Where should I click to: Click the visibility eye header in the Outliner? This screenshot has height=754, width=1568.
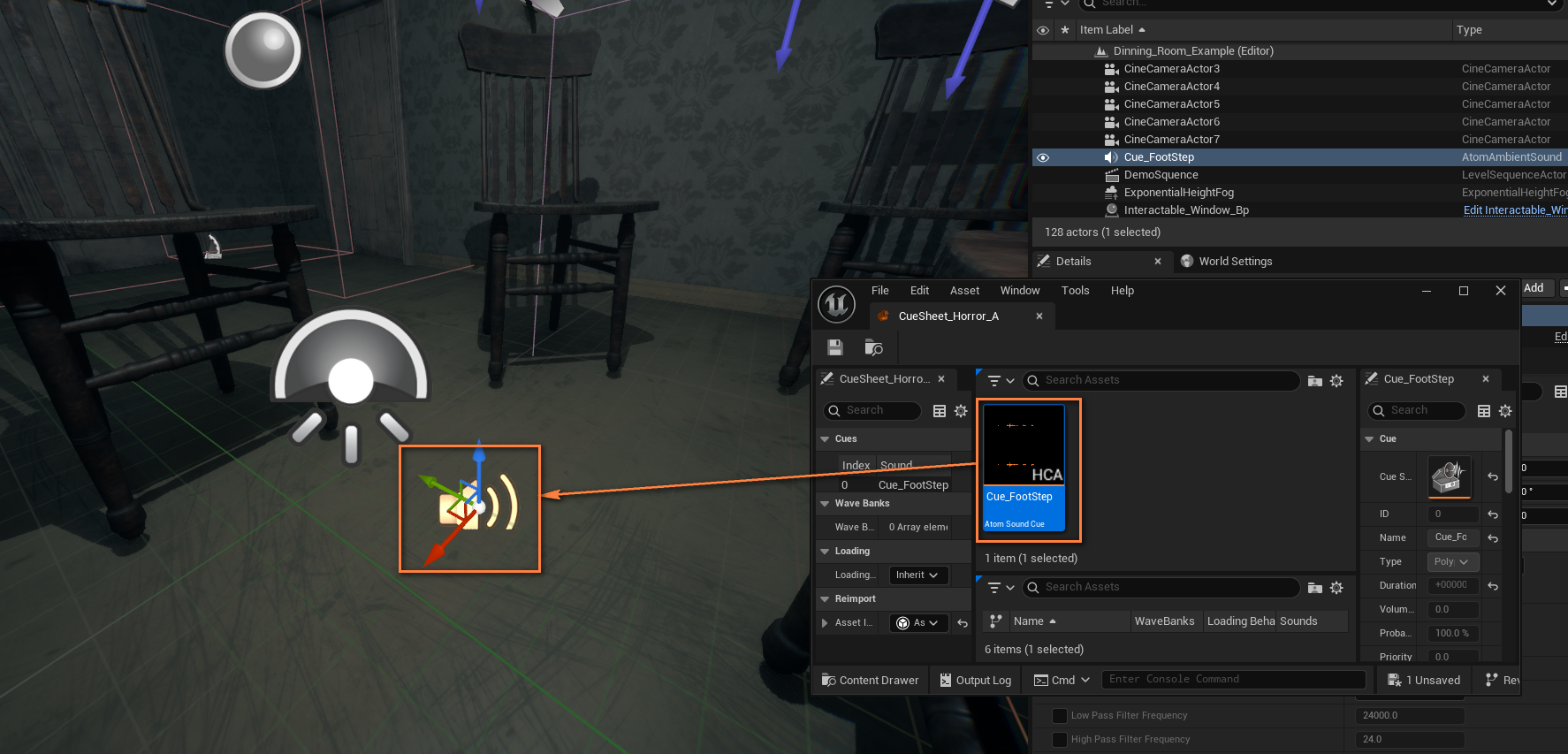click(x=1043, y=30)
